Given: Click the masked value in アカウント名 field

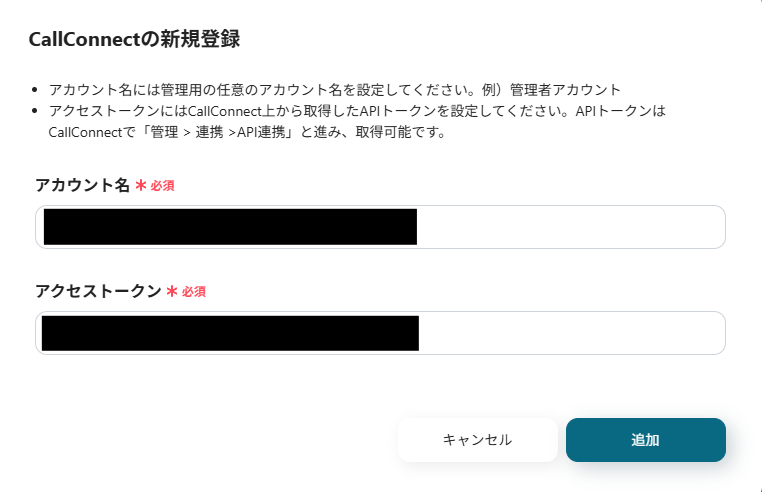Looking at the screenshot, I should [x=229, y=227].
